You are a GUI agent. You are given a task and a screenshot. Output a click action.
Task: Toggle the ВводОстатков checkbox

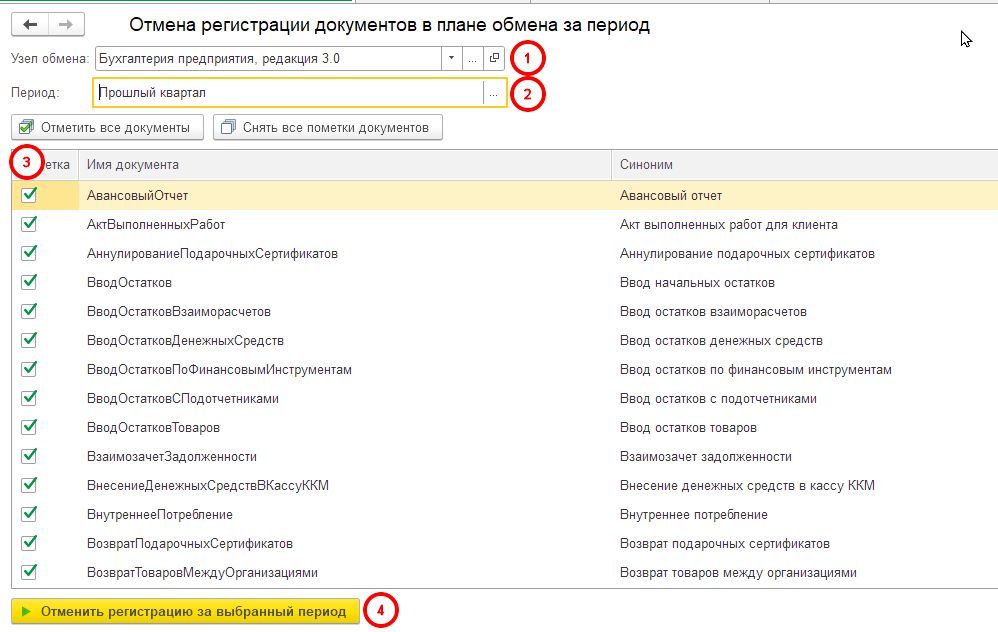pyautogui.click(x=29, y=282)
